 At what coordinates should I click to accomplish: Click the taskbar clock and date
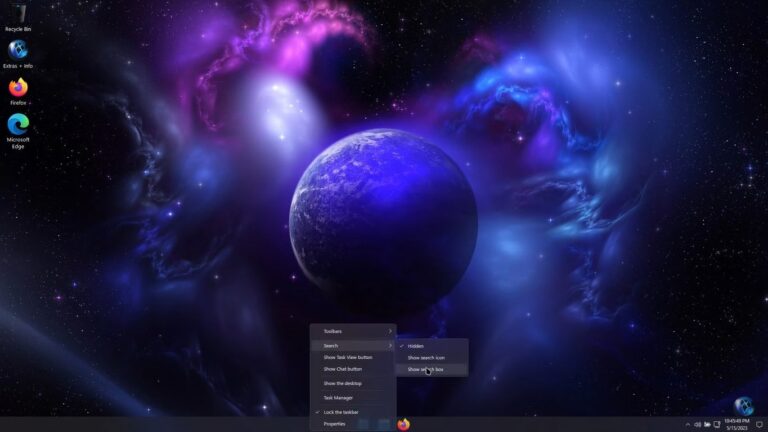737,424
